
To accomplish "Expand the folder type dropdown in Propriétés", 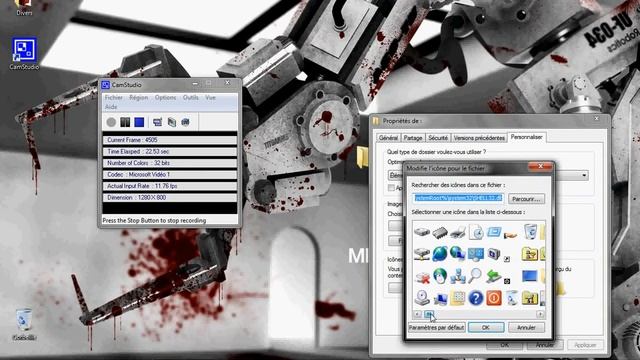I will (x=584, y=176).
